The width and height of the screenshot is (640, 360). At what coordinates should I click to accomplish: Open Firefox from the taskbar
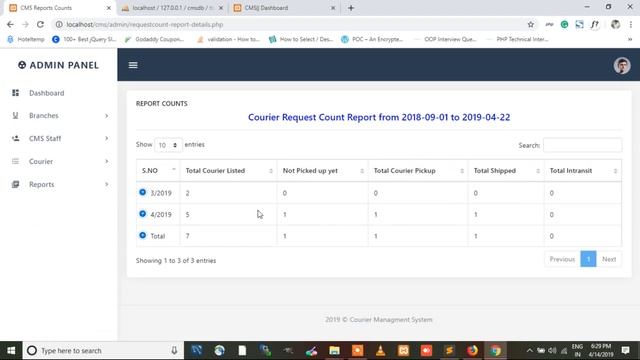472,350
